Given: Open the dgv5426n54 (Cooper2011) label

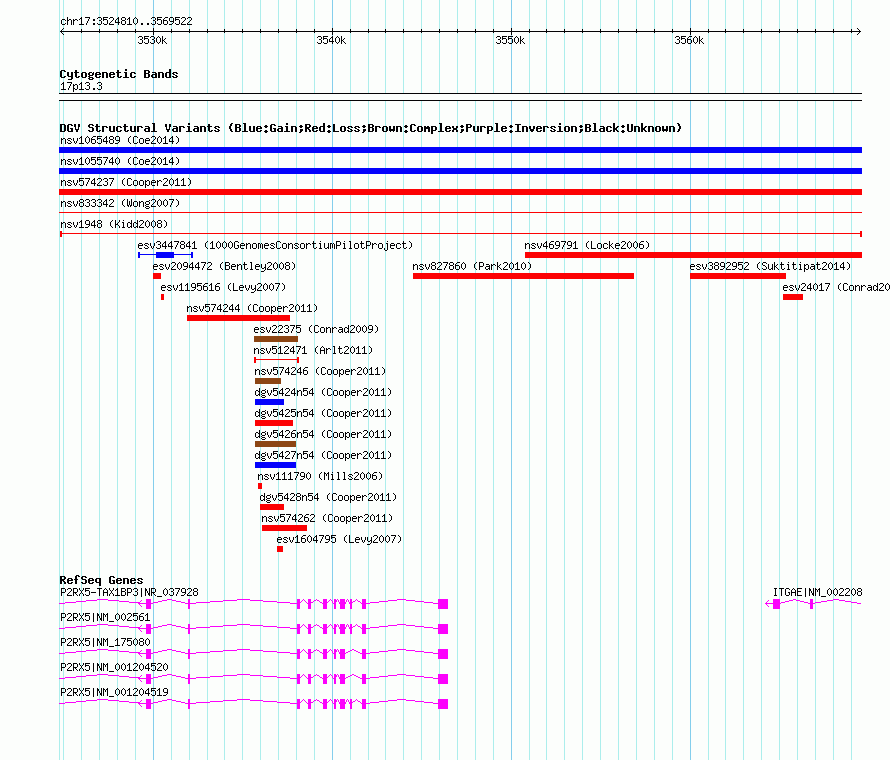Looking at the screenshot, I should [323, 434].
